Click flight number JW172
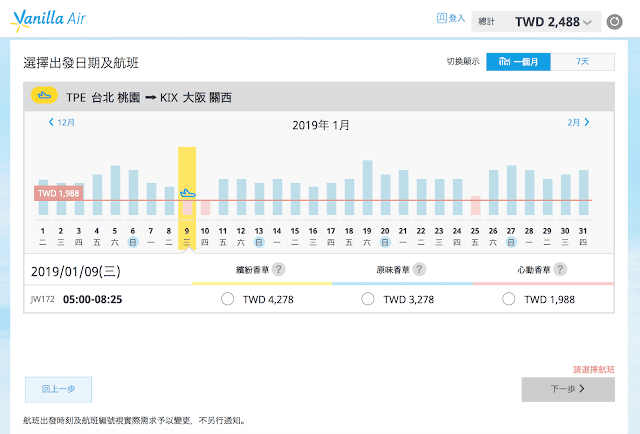Viewport: 640px width, 434px height. [x=42, y=299]
